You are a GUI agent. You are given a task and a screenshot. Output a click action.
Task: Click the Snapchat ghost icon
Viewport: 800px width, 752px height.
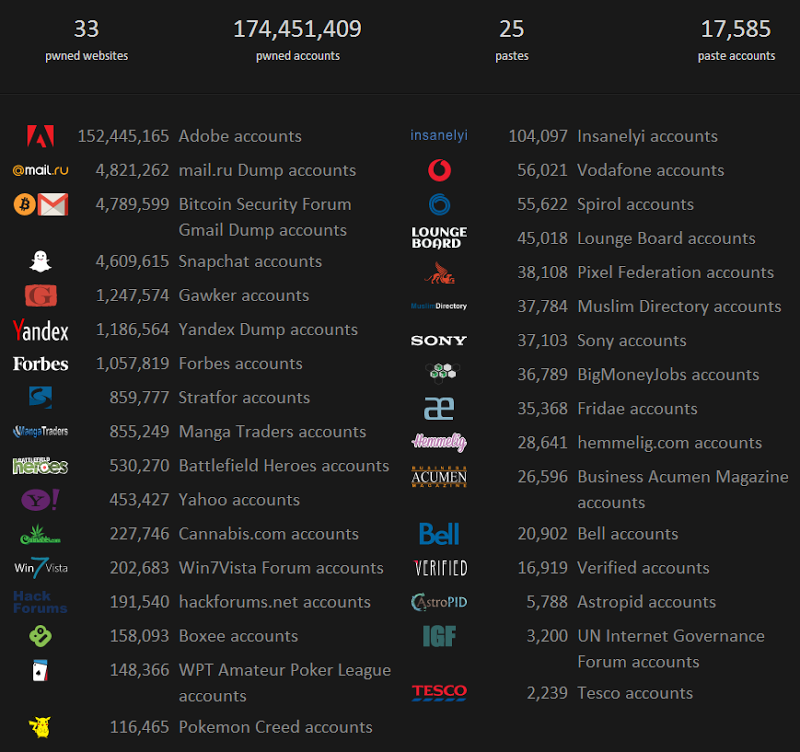[40, 261]
